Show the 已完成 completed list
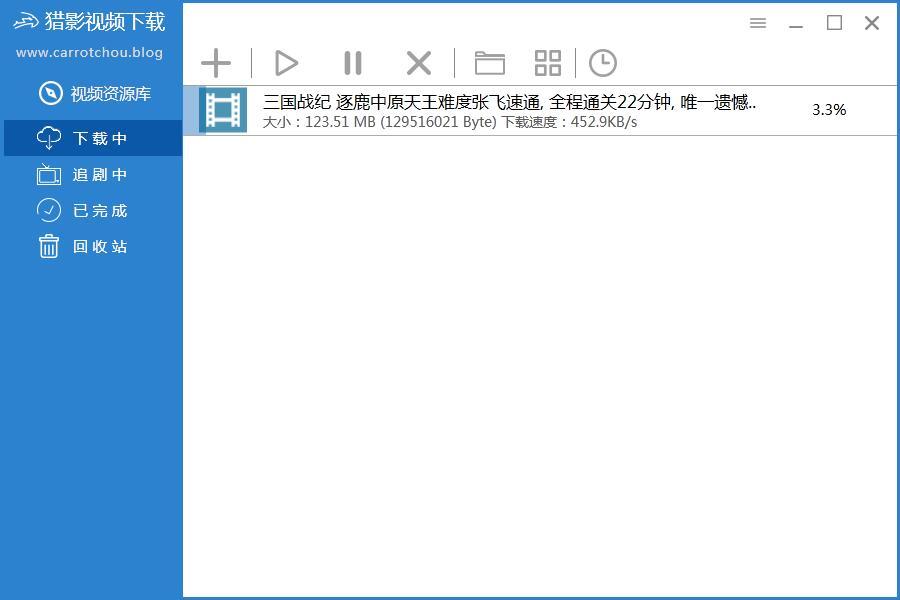 coord(93,211)
